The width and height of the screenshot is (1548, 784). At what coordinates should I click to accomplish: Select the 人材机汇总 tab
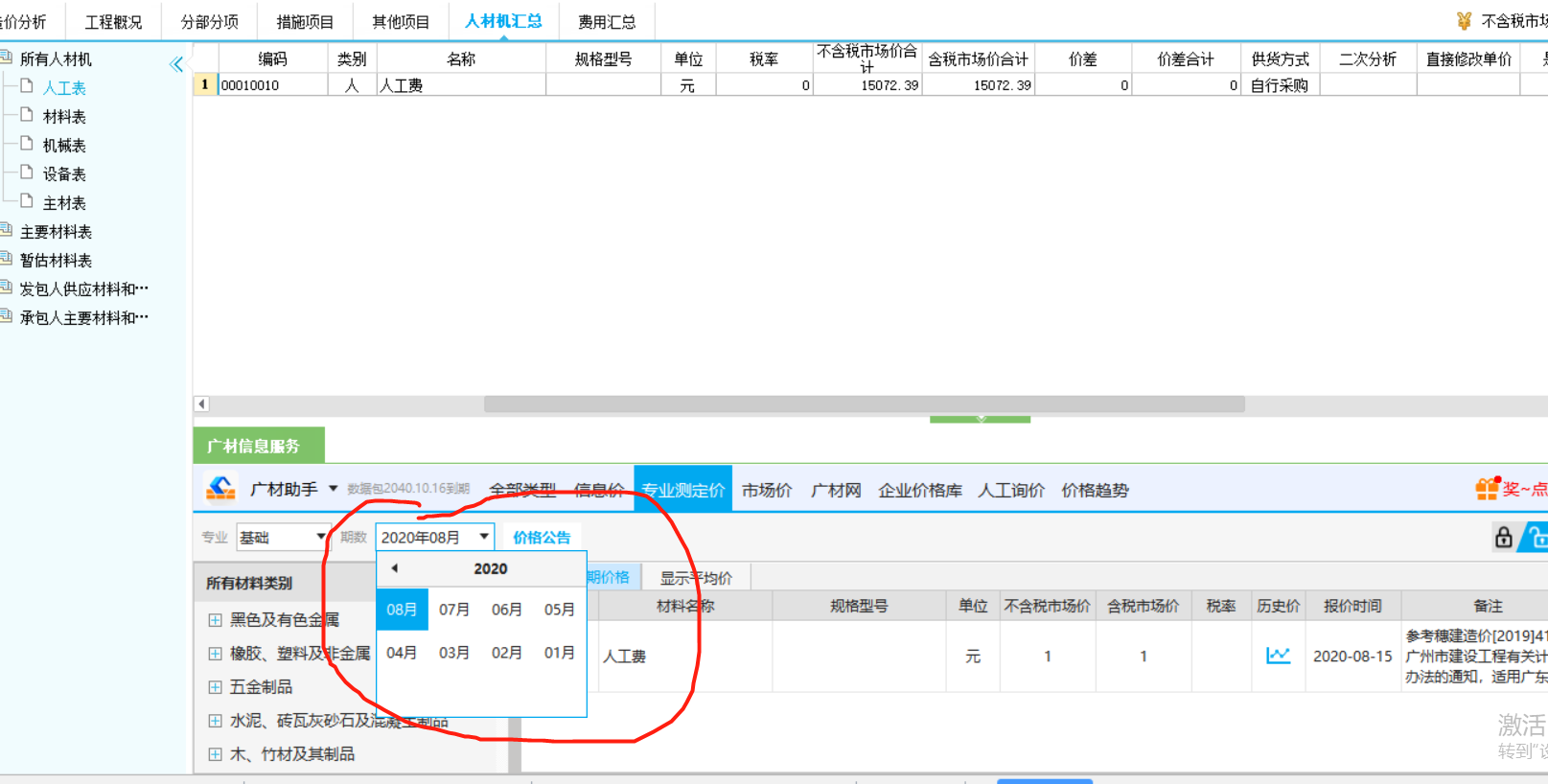503,21
